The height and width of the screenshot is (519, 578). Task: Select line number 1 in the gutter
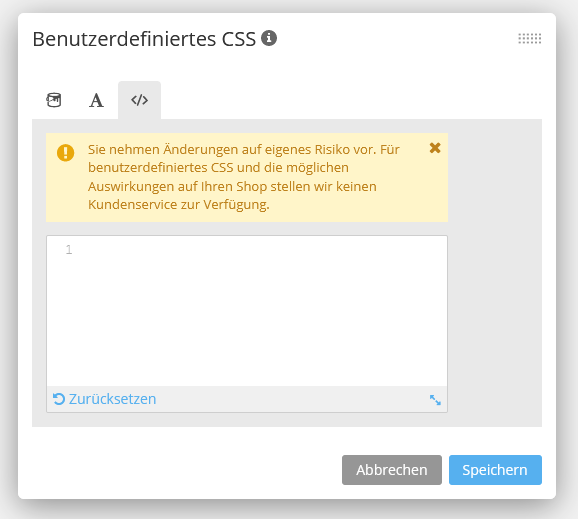click(x=69, y=250)
